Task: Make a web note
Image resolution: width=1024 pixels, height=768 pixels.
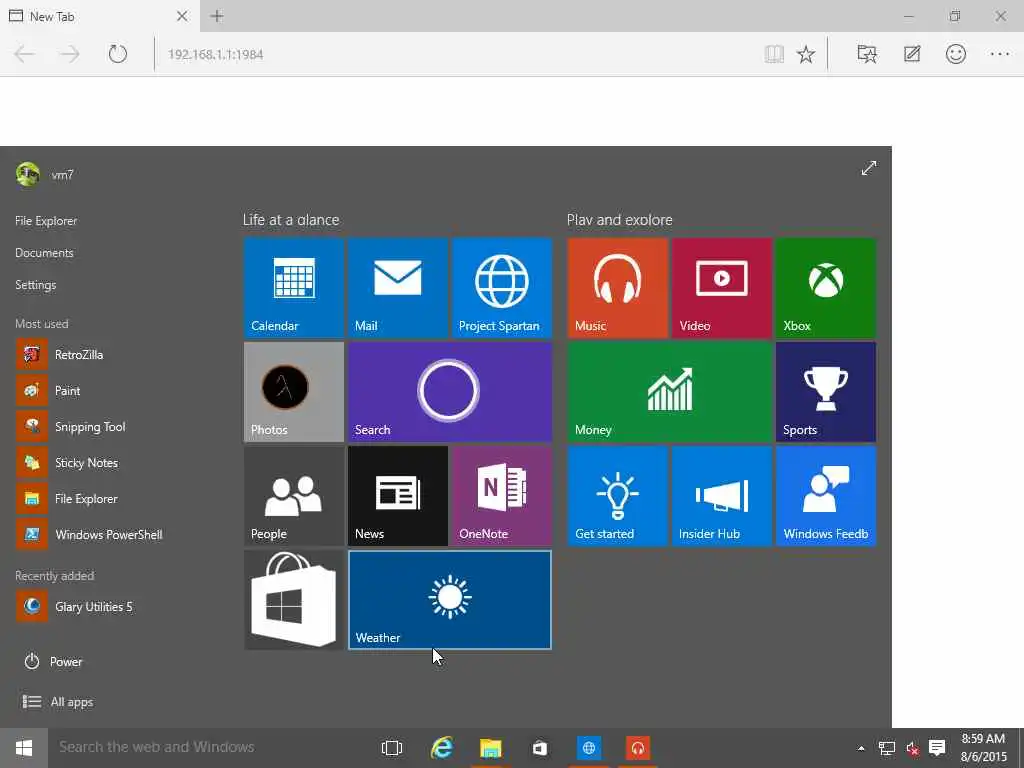Action: pos(912,54)
